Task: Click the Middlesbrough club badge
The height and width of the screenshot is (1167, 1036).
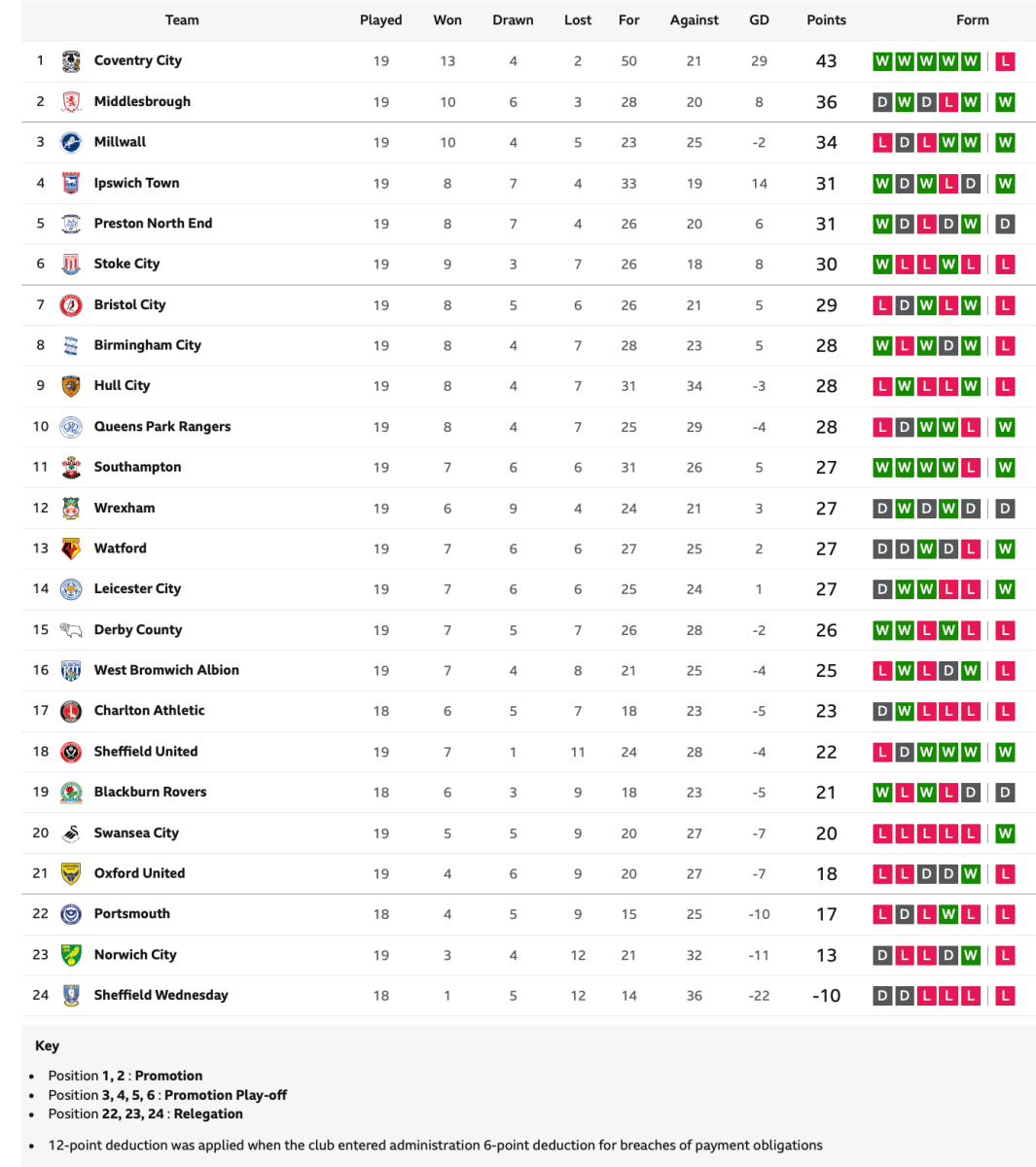Action: pyautogui.click(x=71, y=102)
